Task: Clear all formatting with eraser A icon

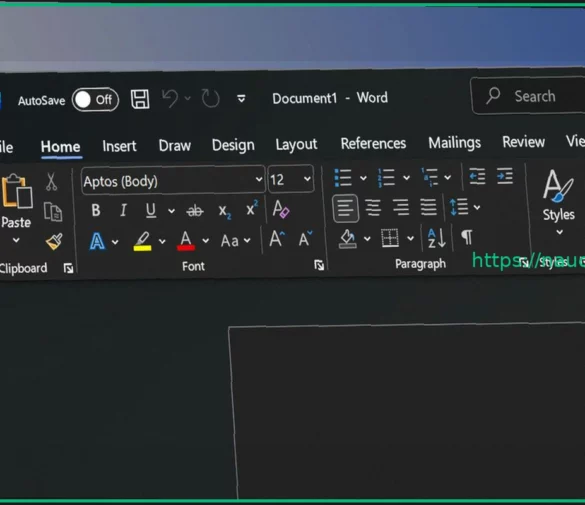Action: point(281,209)
